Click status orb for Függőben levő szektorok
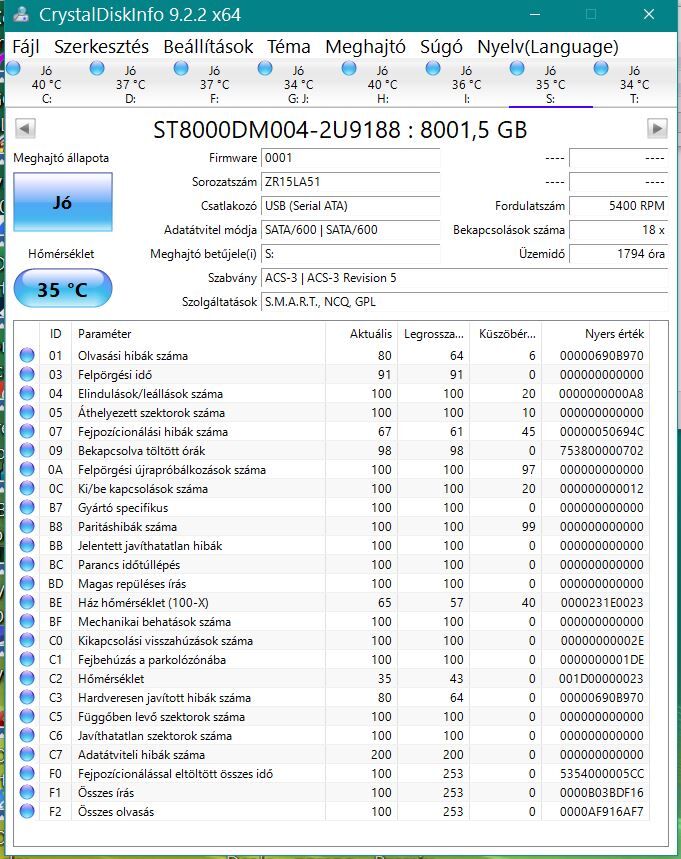The width and height of the screenshot is (681, 859). (27, 716)
